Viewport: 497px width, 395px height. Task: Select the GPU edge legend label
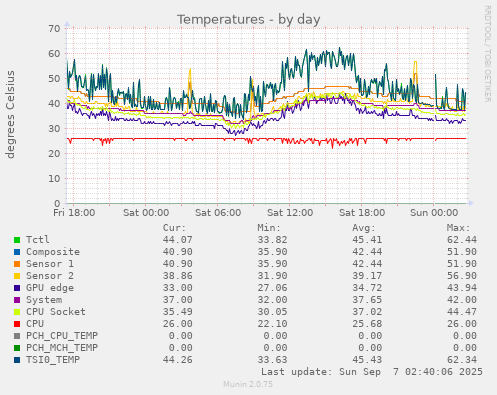pos(50,288)
